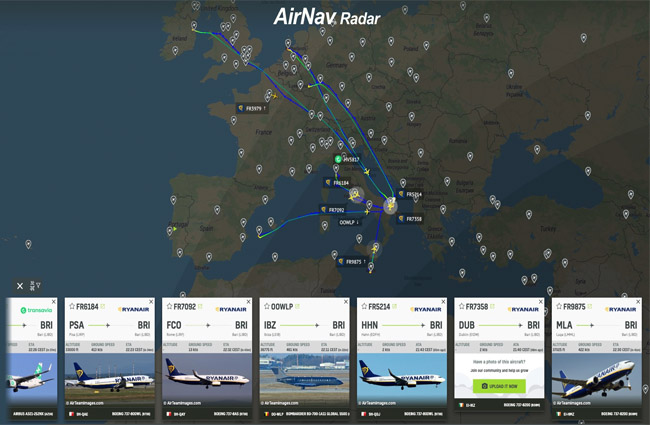
Task: Click the Upload It Now button
Action: pos(499,386)
